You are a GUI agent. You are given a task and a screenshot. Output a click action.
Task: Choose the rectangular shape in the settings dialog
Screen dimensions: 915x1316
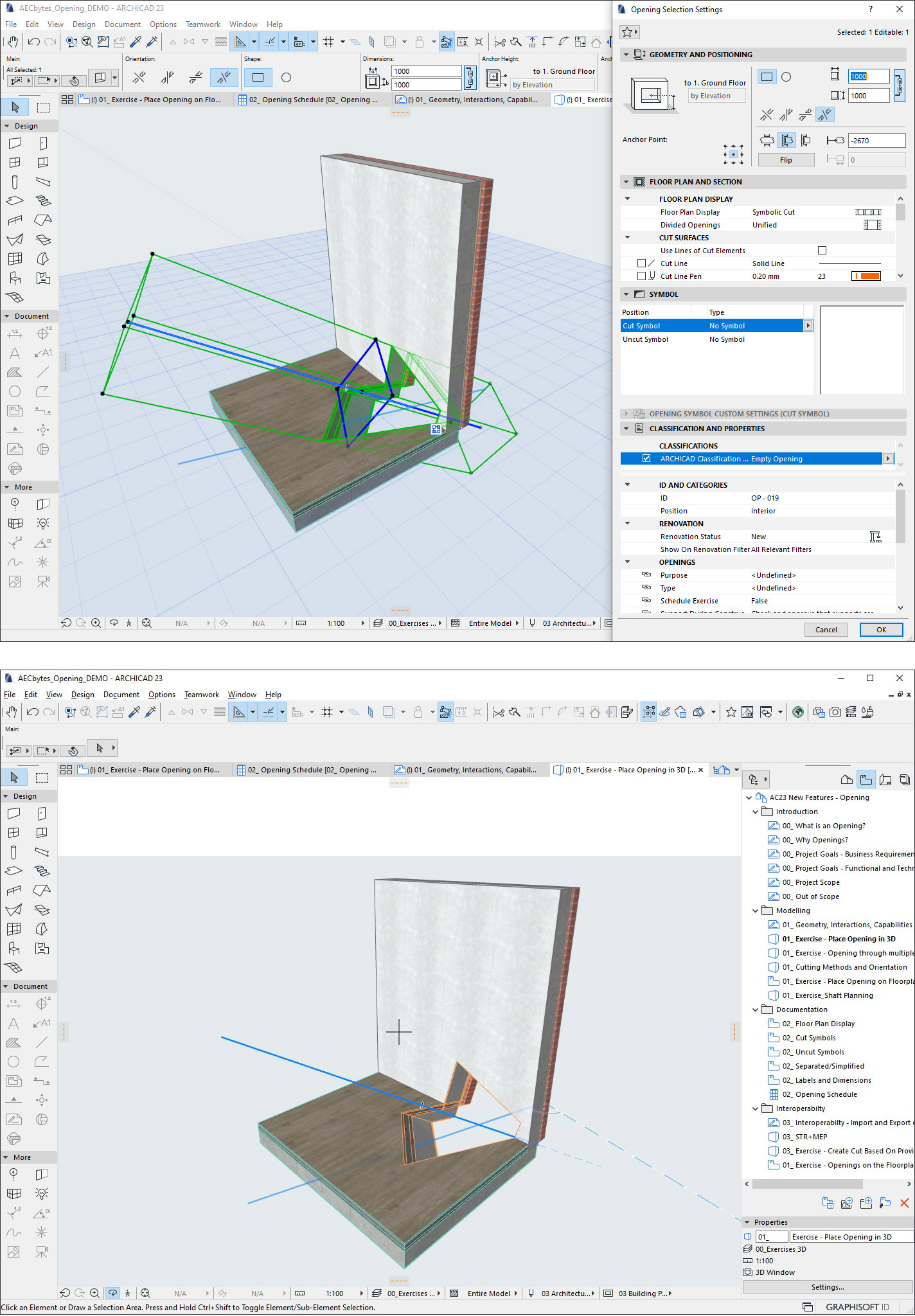767,77
